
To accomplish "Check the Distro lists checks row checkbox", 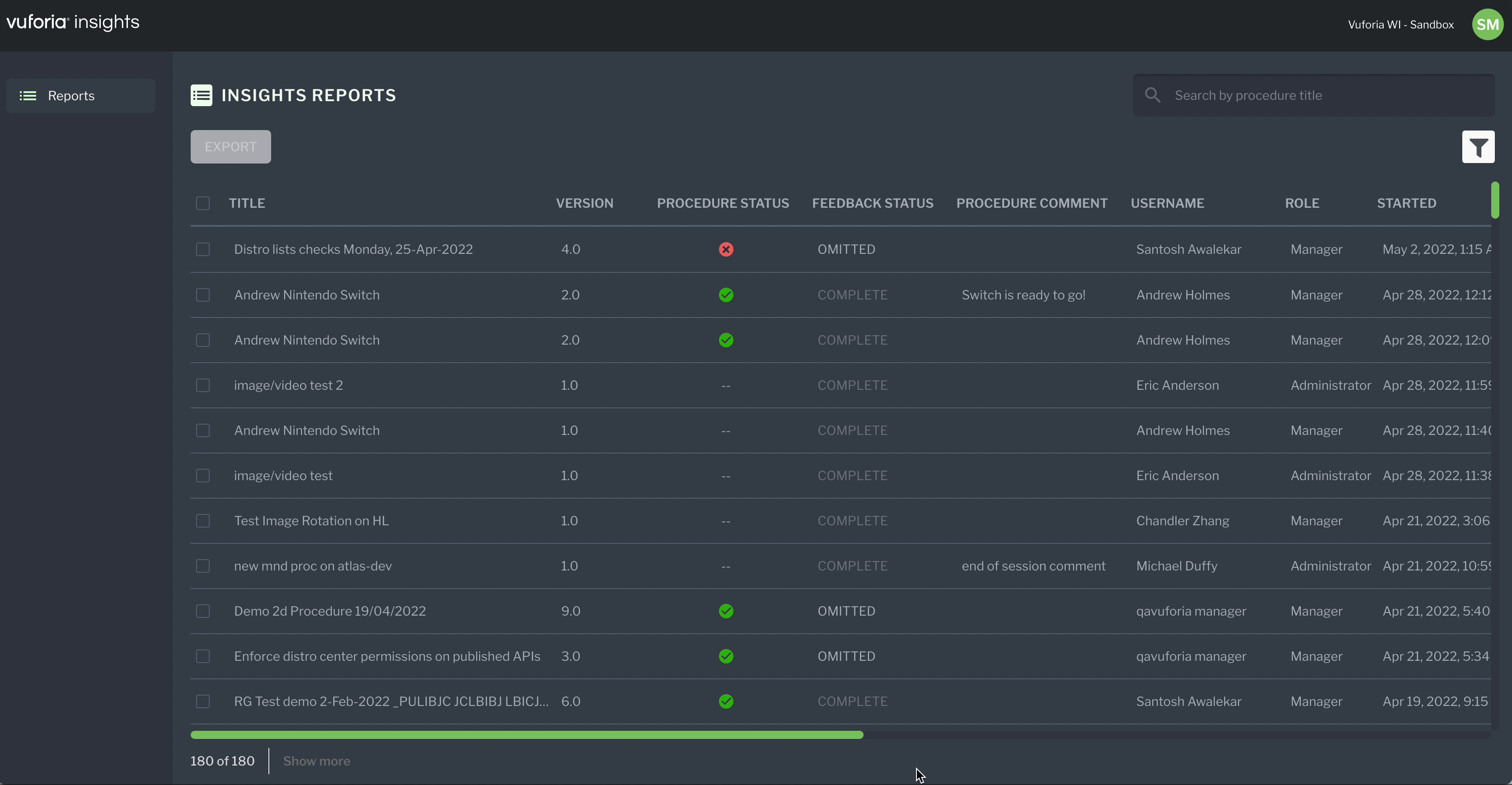I will pyautogui.click(x=202, y=249).
